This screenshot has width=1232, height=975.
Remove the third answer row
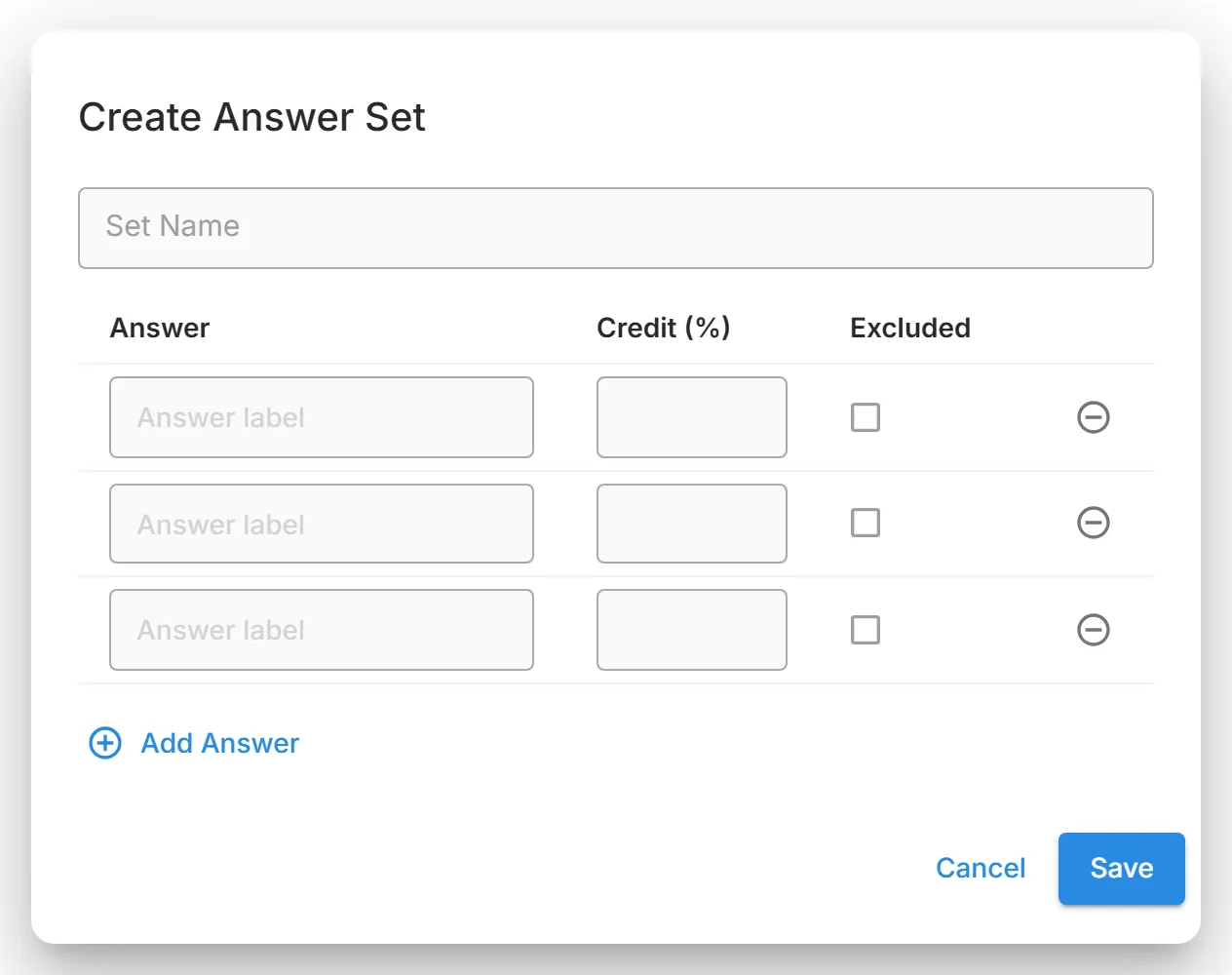[1093, 630]
